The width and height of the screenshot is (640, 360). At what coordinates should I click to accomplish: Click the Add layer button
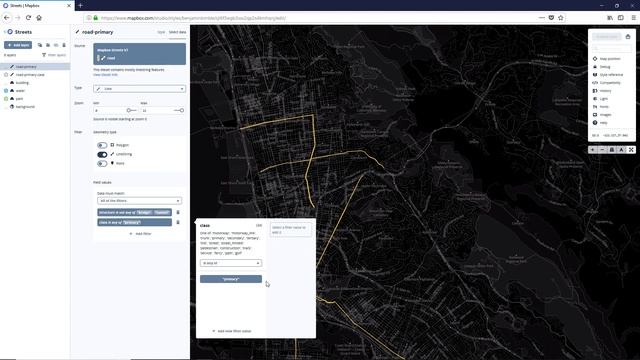[x=18, y=45]
